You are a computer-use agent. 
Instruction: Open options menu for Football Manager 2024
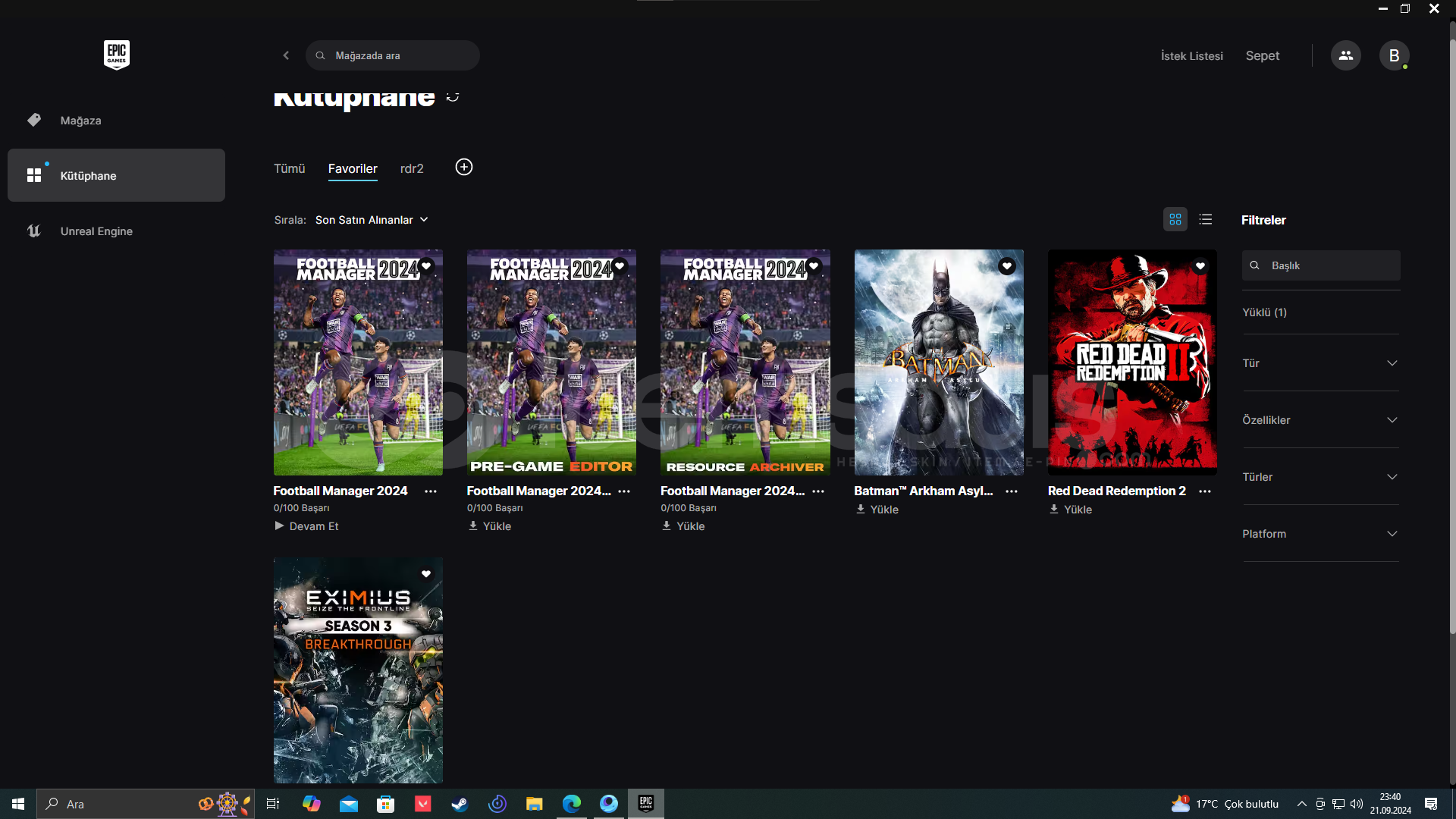(x=431, y=491)
